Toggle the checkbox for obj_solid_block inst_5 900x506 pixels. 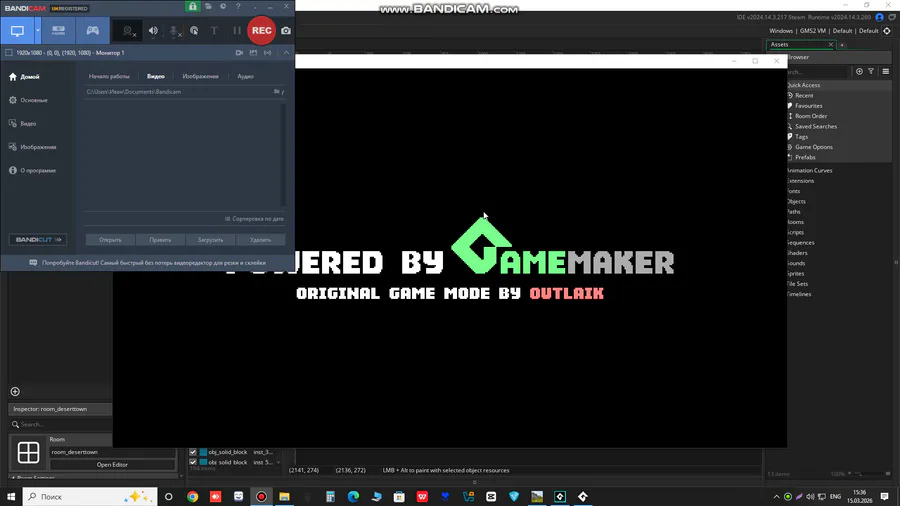tap(193, 462)
